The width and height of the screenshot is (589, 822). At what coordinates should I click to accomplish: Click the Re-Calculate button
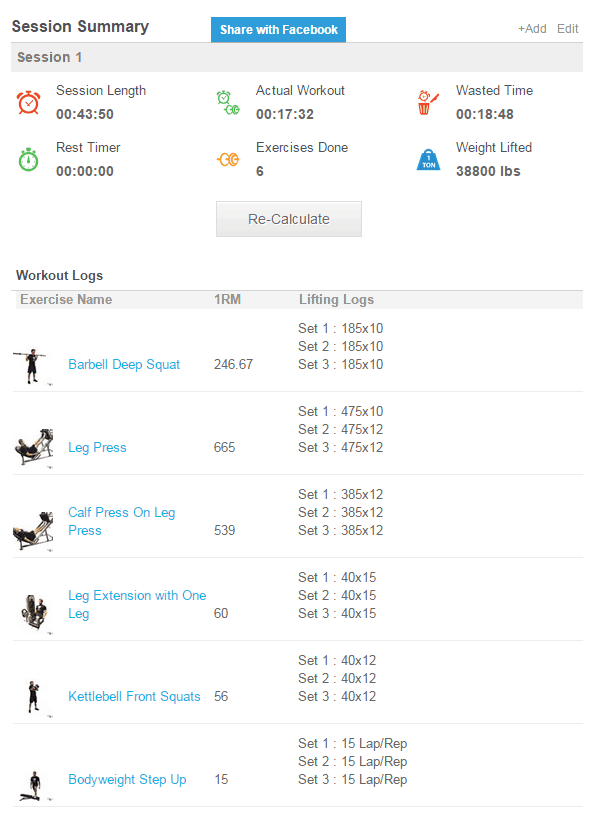click(x=289, y=219)
